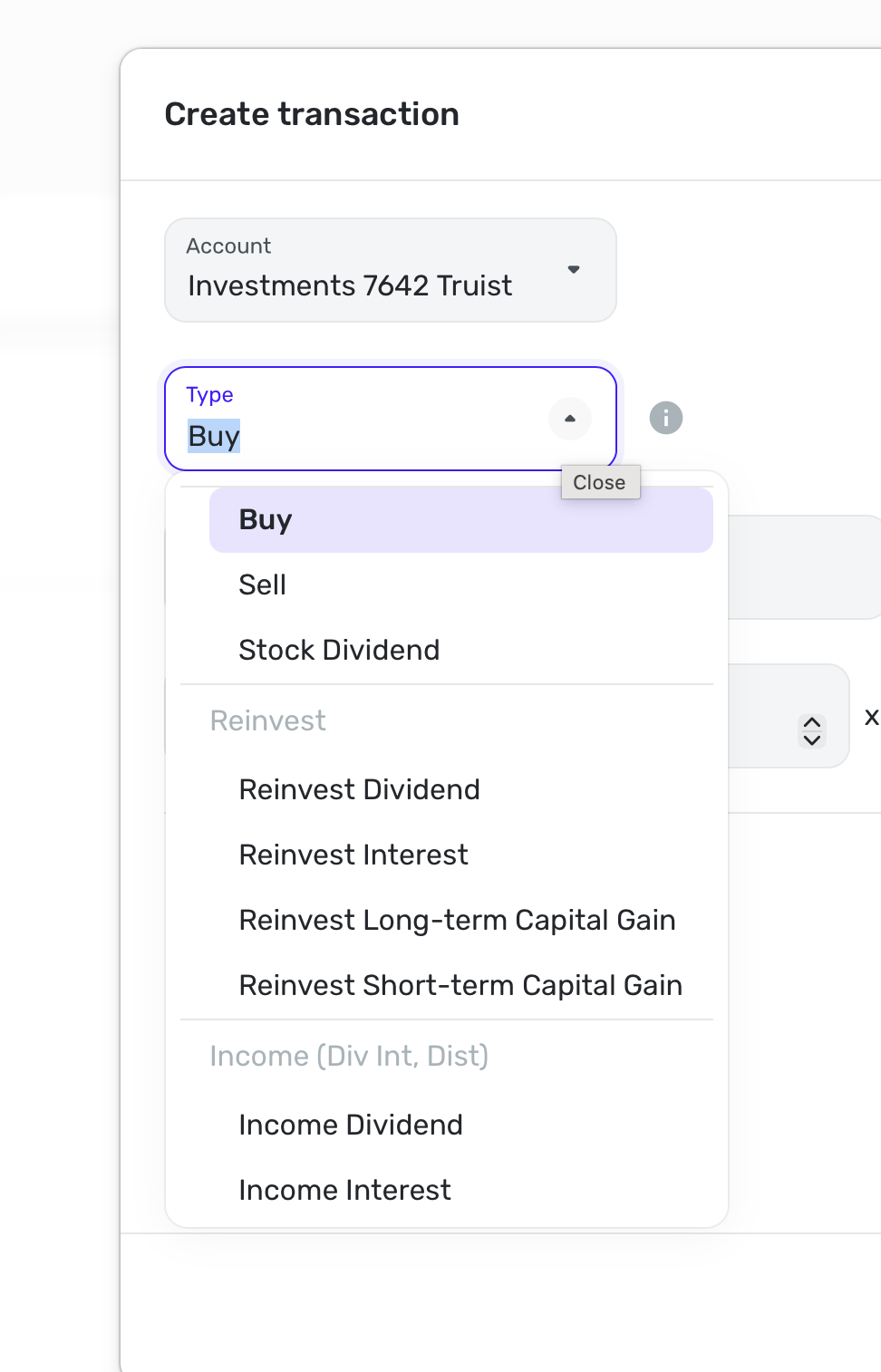Collapse the Type dropdown arrow
The image size is (881, 1372).
click(570, 419)
